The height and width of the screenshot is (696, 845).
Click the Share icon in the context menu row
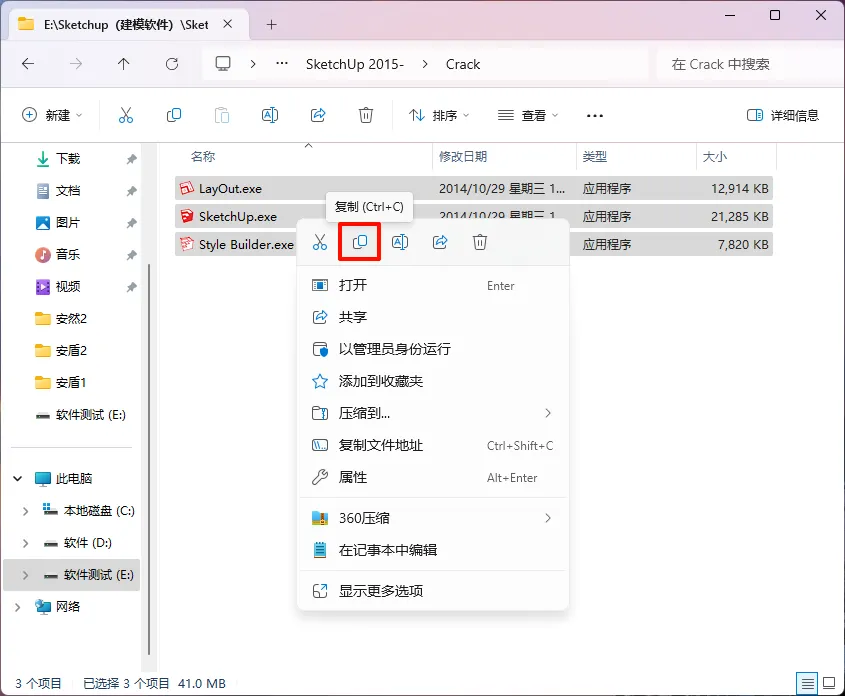coord(440,242)
